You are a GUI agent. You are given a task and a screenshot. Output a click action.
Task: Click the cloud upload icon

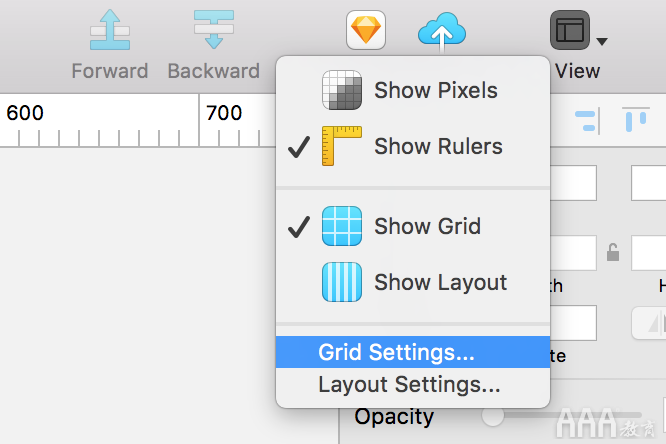point(442,31)
